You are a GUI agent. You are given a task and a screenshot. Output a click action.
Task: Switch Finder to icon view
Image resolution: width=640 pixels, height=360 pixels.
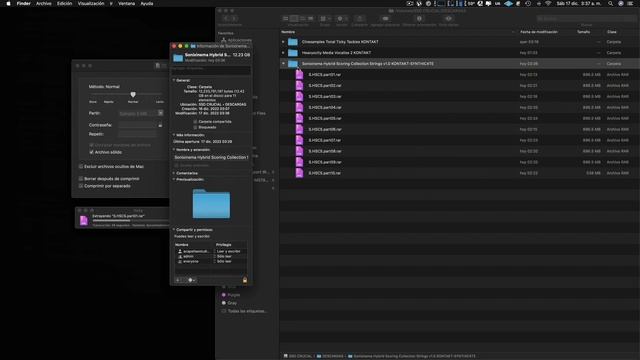click(x=286, y=19)
